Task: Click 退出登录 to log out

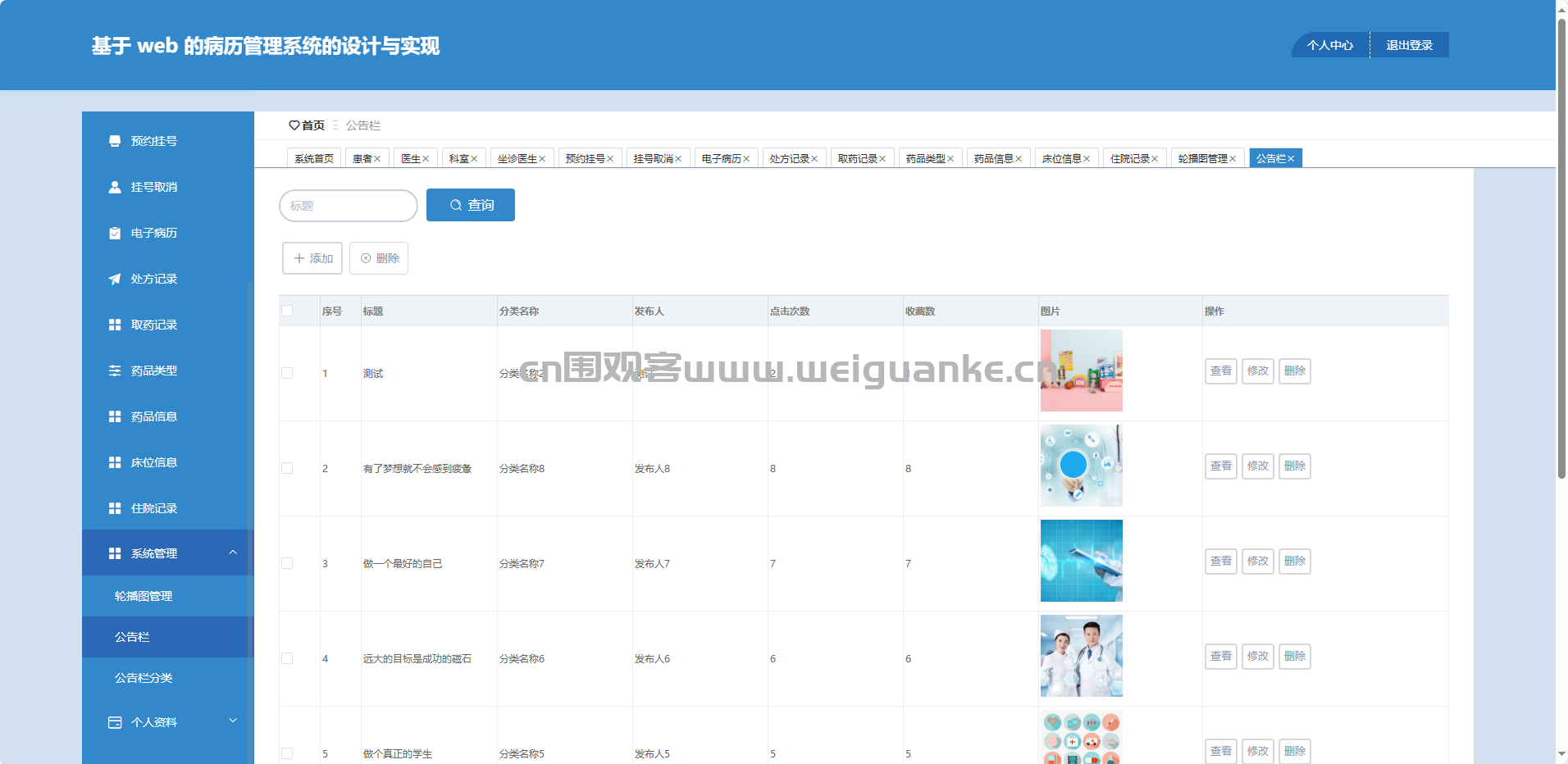Action: tap(1410, 45)
